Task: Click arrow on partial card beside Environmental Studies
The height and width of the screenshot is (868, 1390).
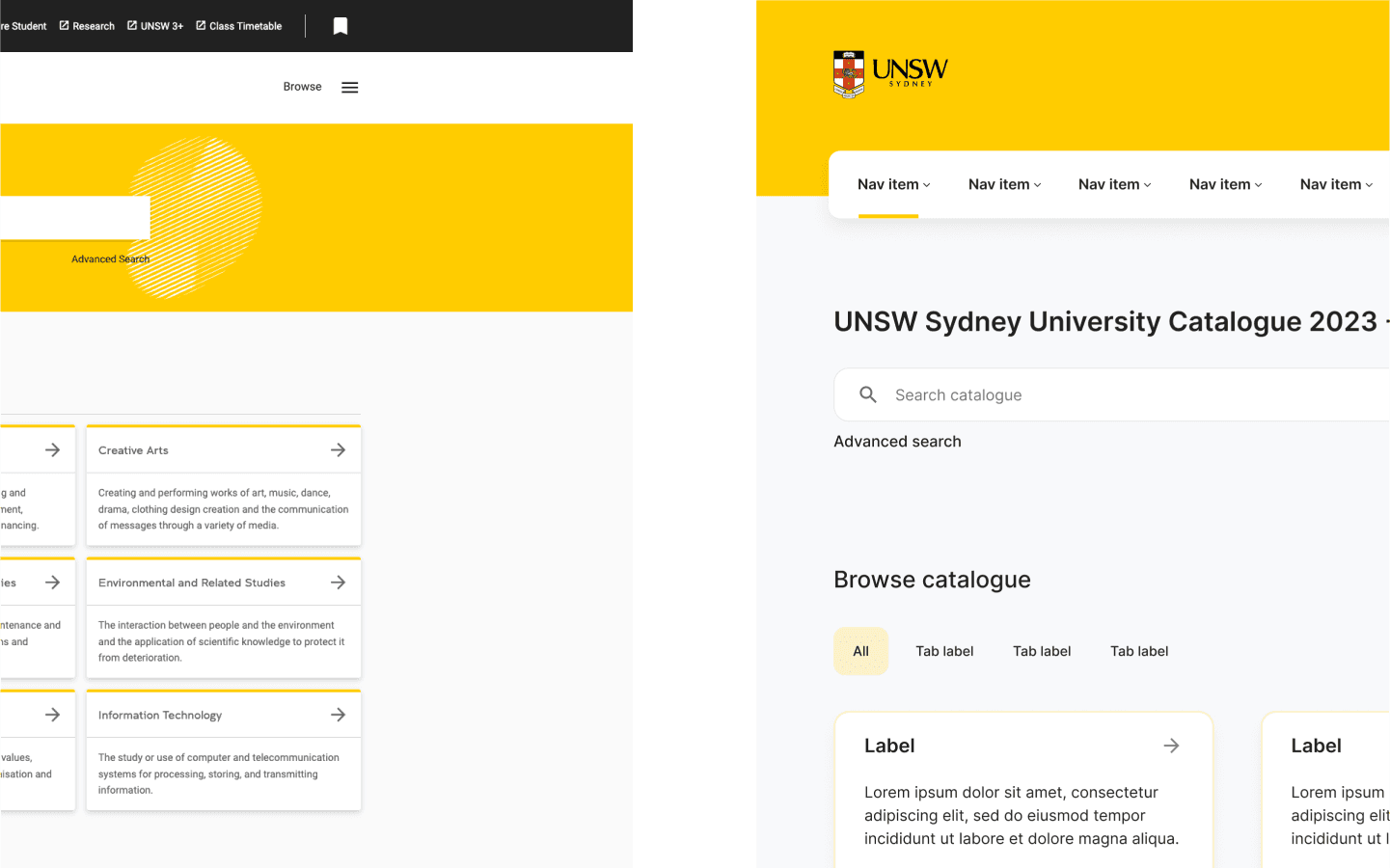Action: (x=53, y=583)
